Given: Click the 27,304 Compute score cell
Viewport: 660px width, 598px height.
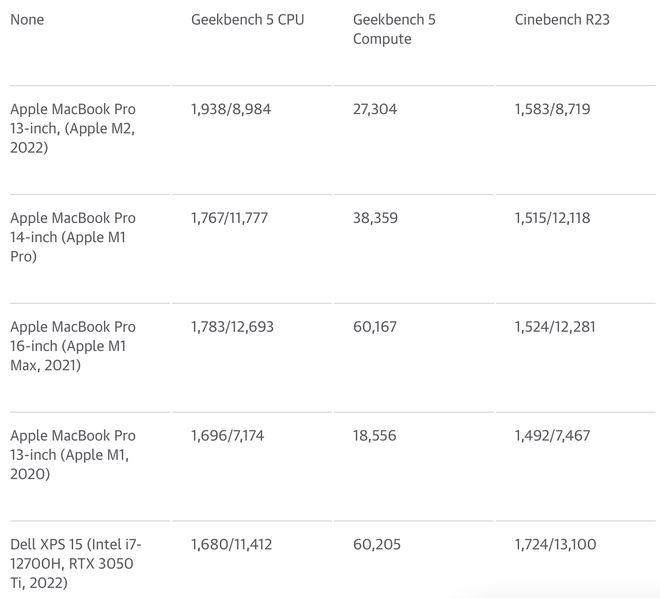Looking at the screenshot, I should [x=375, y=109].
